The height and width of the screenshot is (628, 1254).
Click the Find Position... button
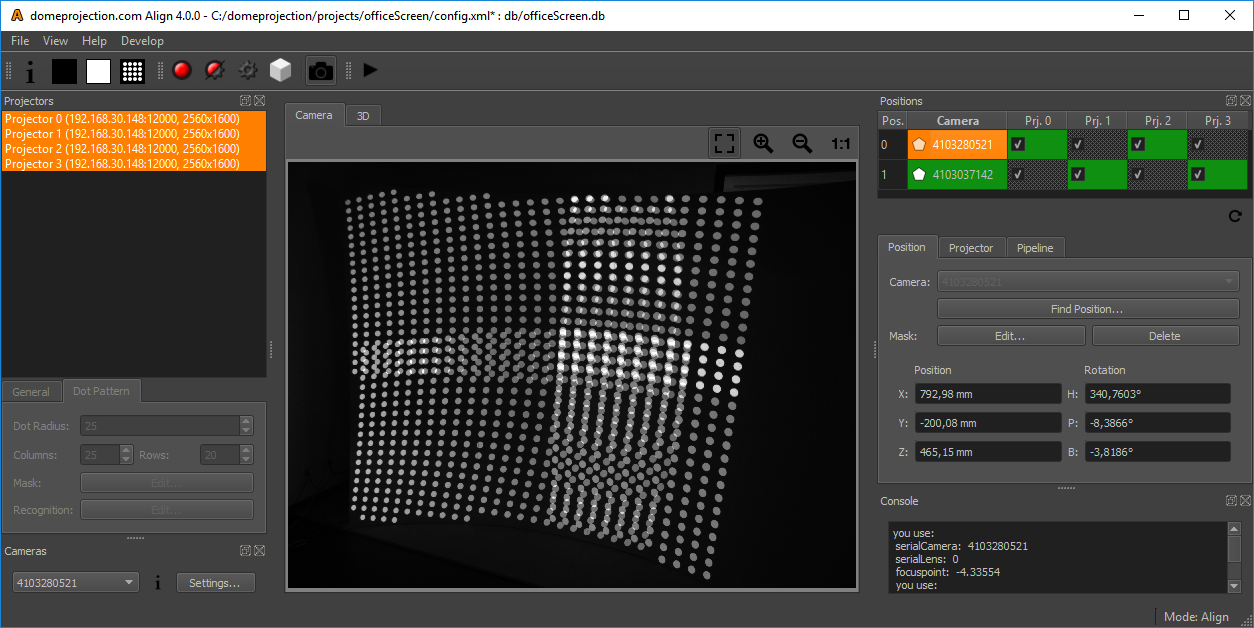click(1087, 309)
